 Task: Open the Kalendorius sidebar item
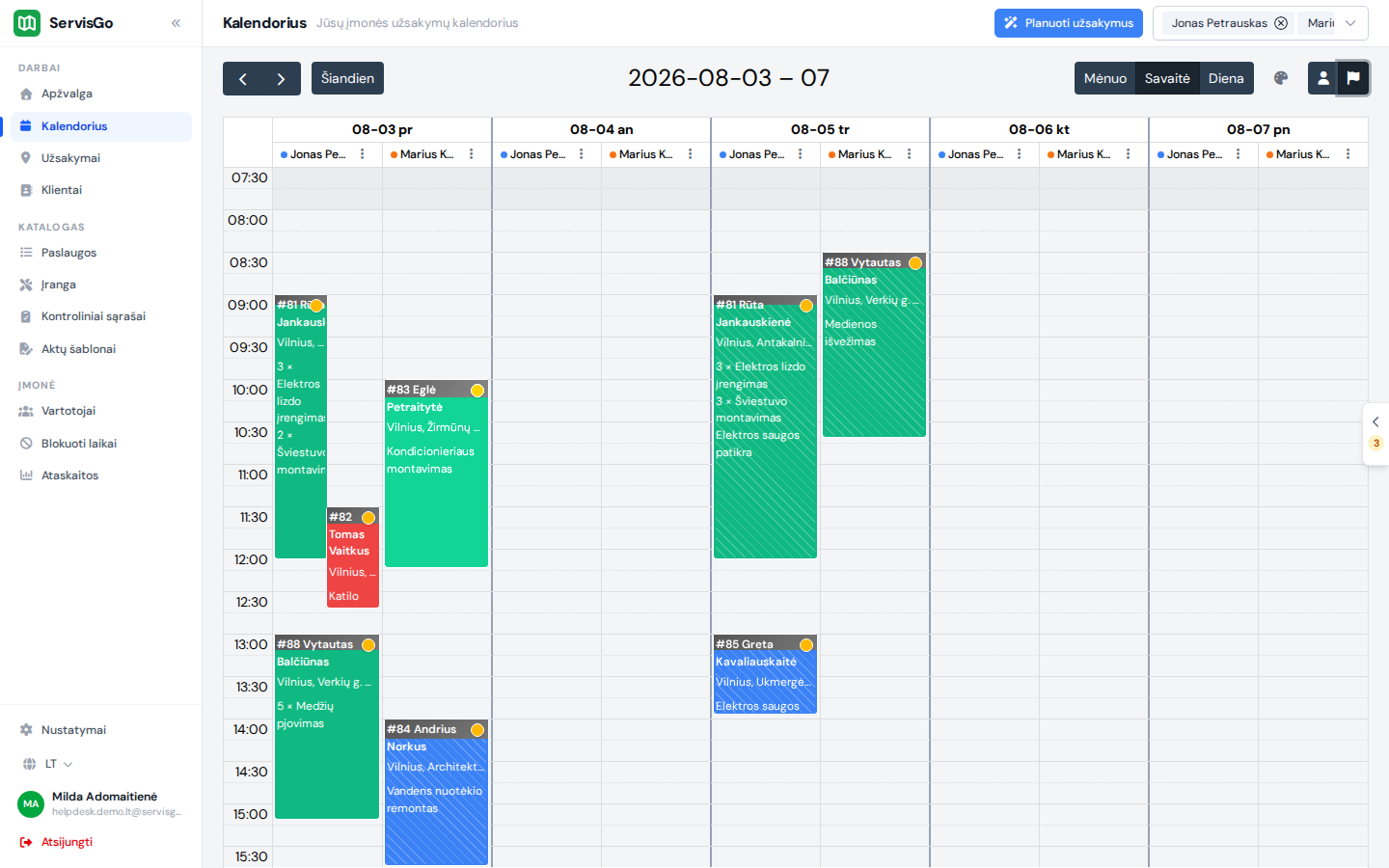[x=101, y=126]
